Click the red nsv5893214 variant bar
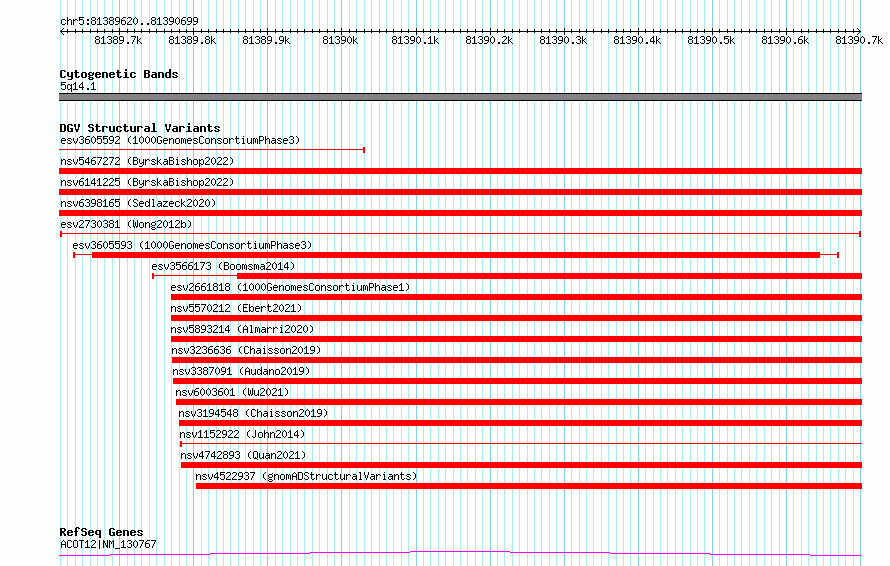This screenshot has height=566, width=890. click(x=517, y=339)
